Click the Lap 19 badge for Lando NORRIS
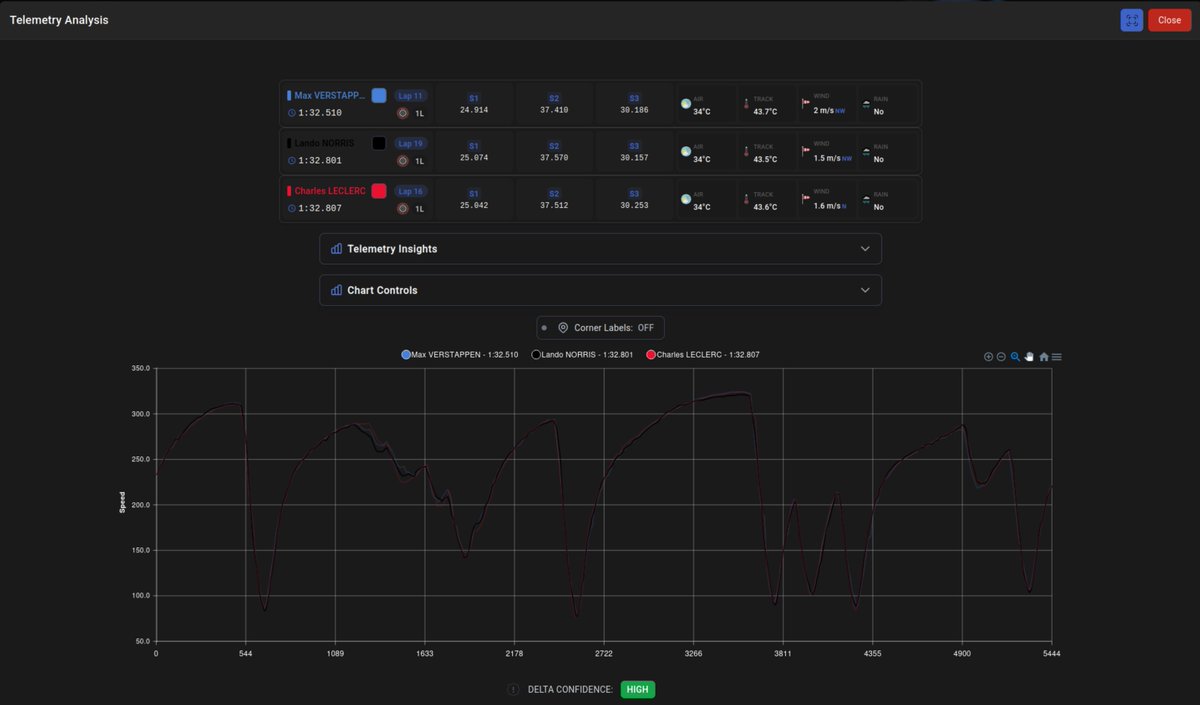The width and height of the screenshot is (1200, 705). [410, 143]
